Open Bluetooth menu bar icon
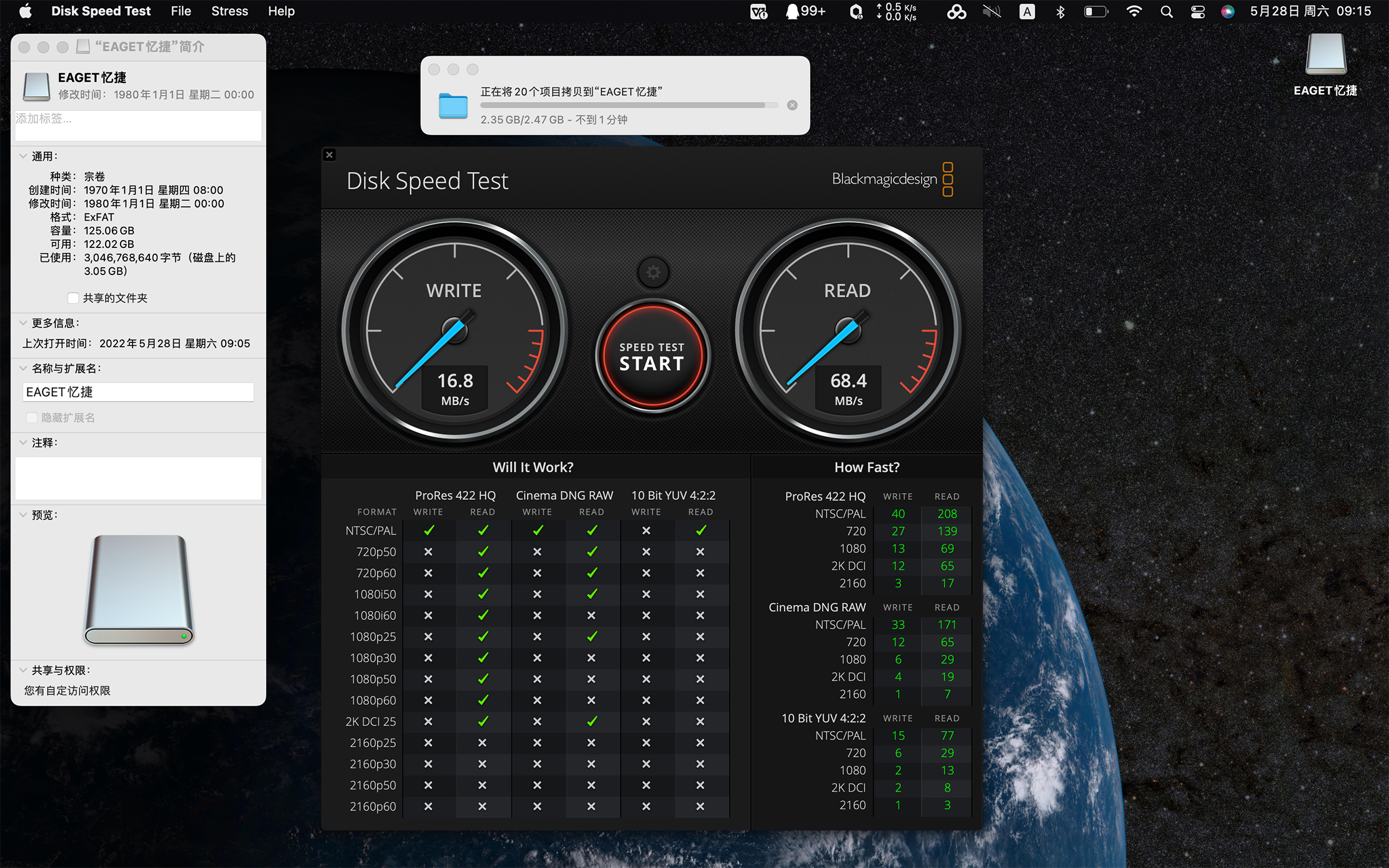The height and width of the screenshot is (868, 1389). tap(1060, 11)
